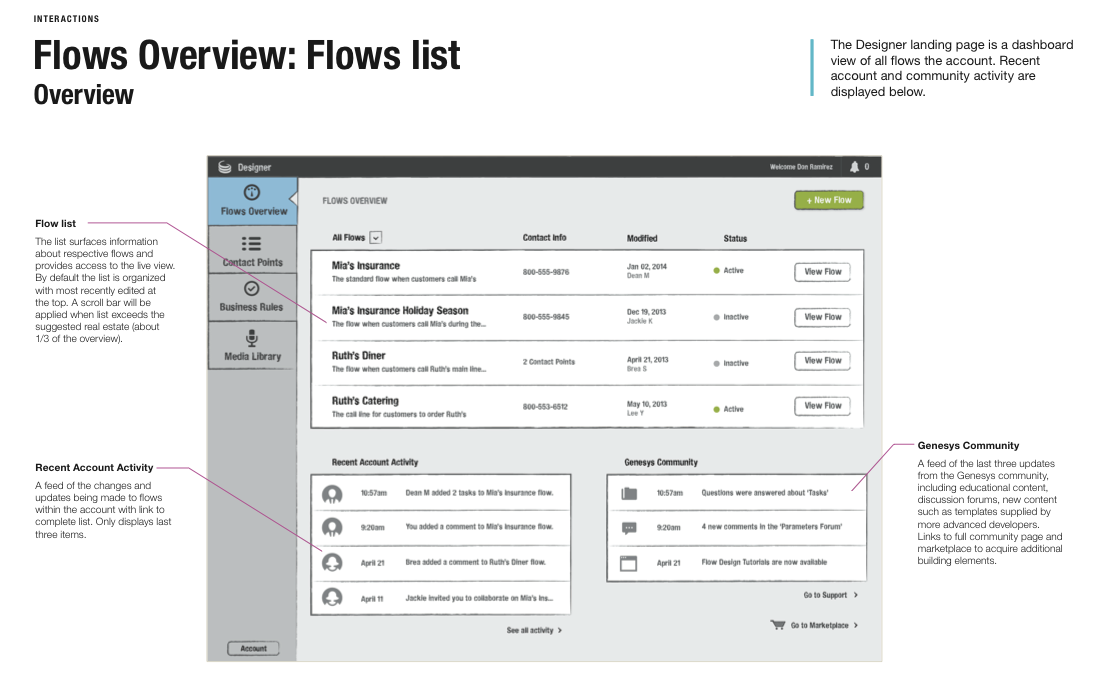Viewport: 1109px width, 674px height.
Task: Select the 'Ruth's Diner' flow name
Action: (359, 356)
